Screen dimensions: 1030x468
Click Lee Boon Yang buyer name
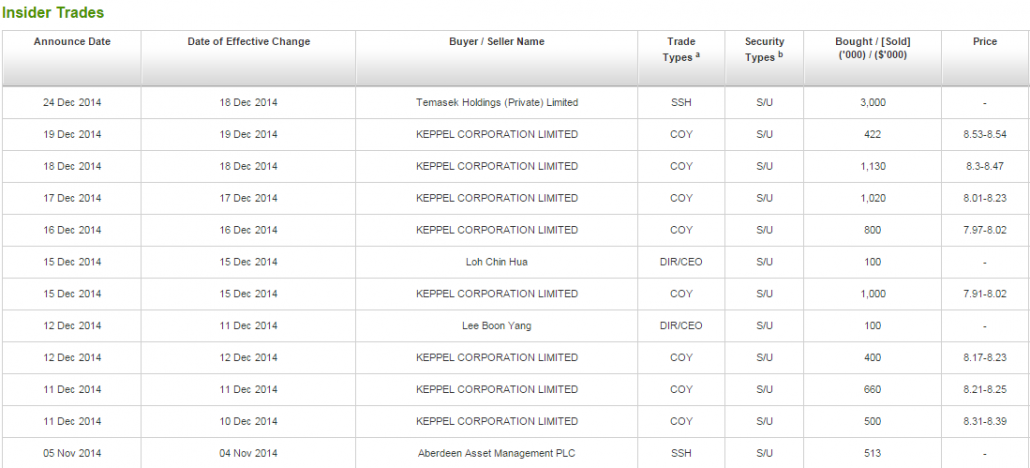click(x=497, y=326)
